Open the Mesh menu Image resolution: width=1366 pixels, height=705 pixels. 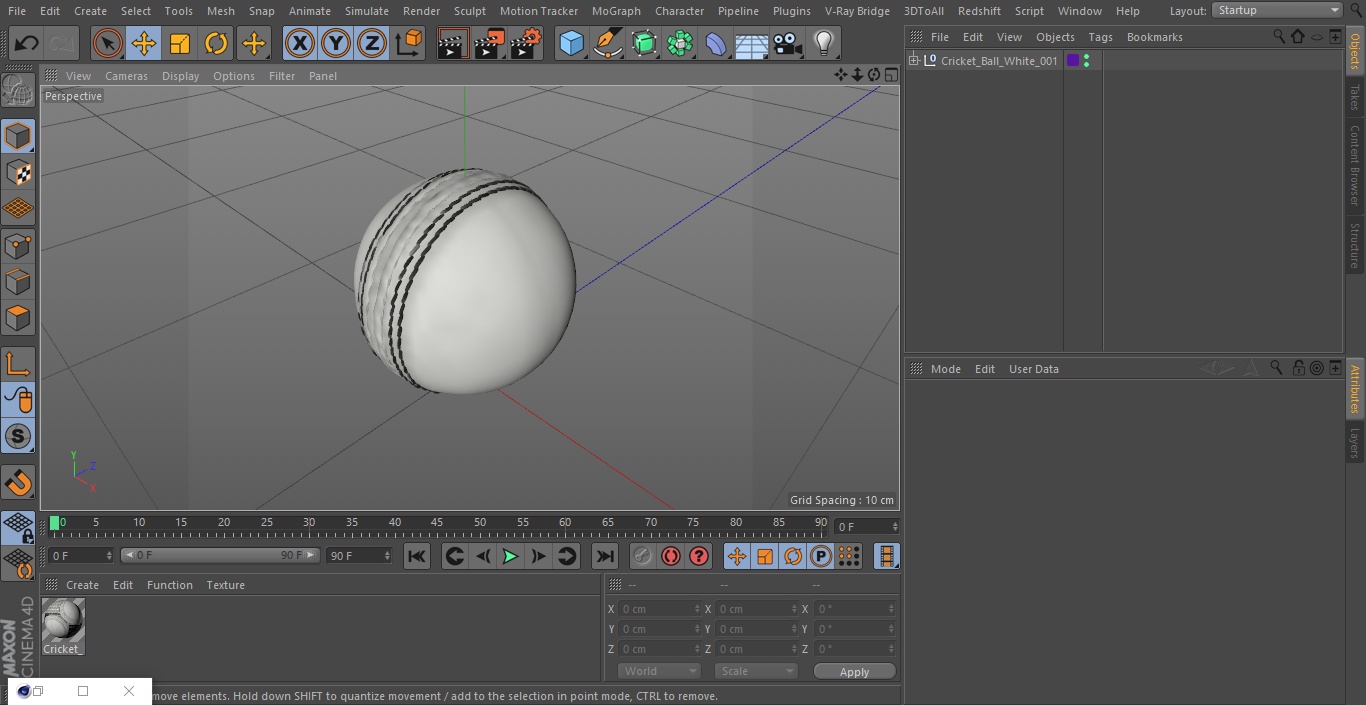(220, 11)
